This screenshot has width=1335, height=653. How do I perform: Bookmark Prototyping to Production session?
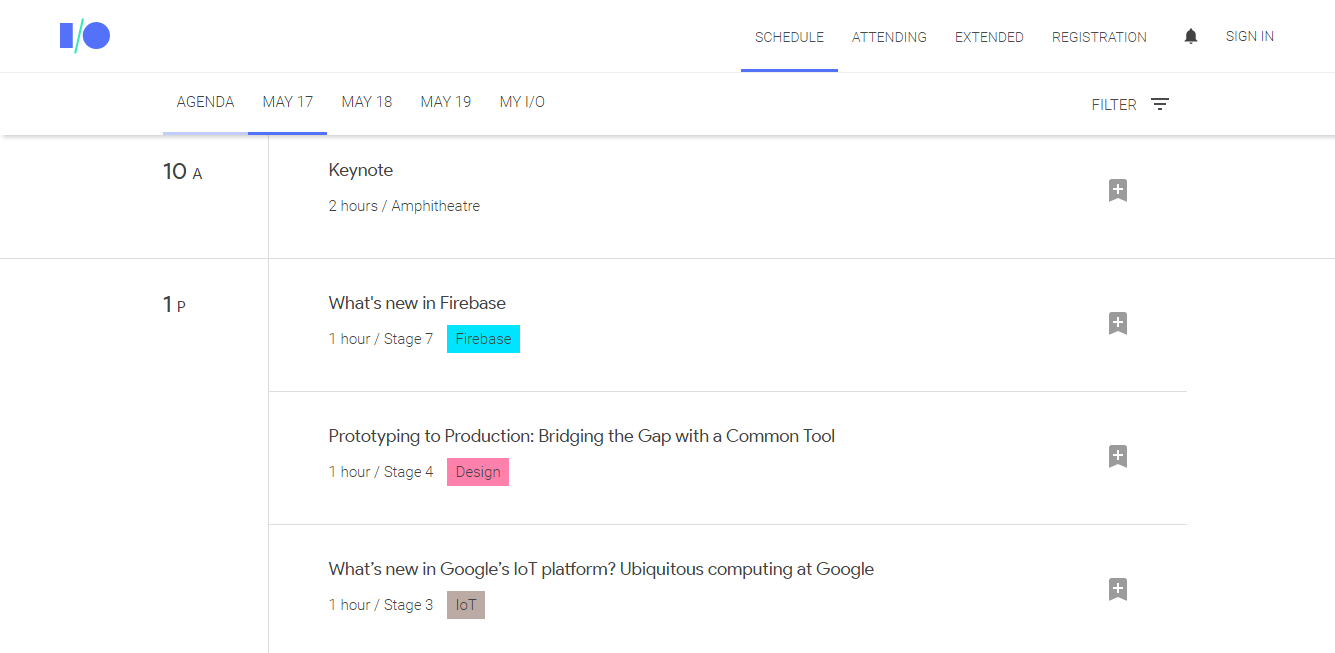tap(1118, 456)
